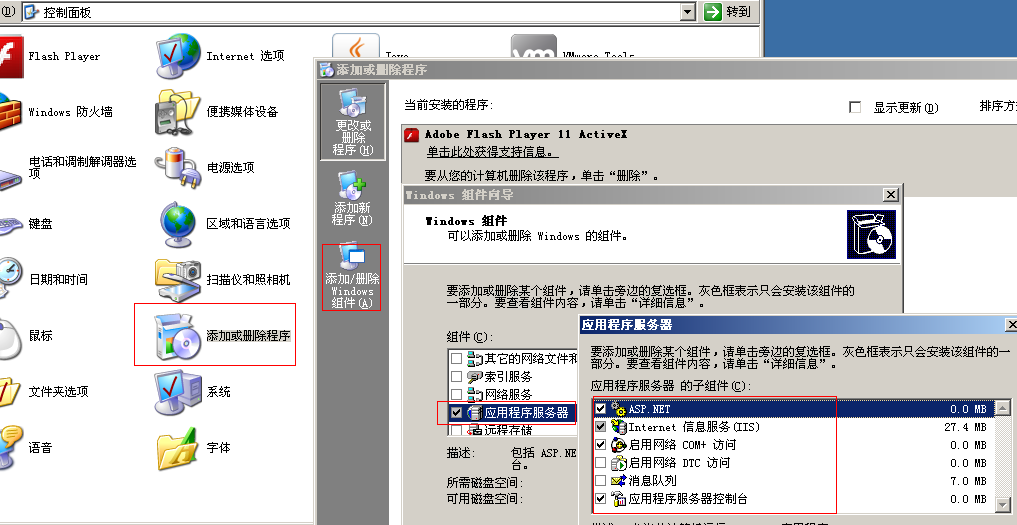Image resolution: width=1017 pixels, height=525 pixels.
Task: Select 网络服务 list item text
Action: point(508,394)
